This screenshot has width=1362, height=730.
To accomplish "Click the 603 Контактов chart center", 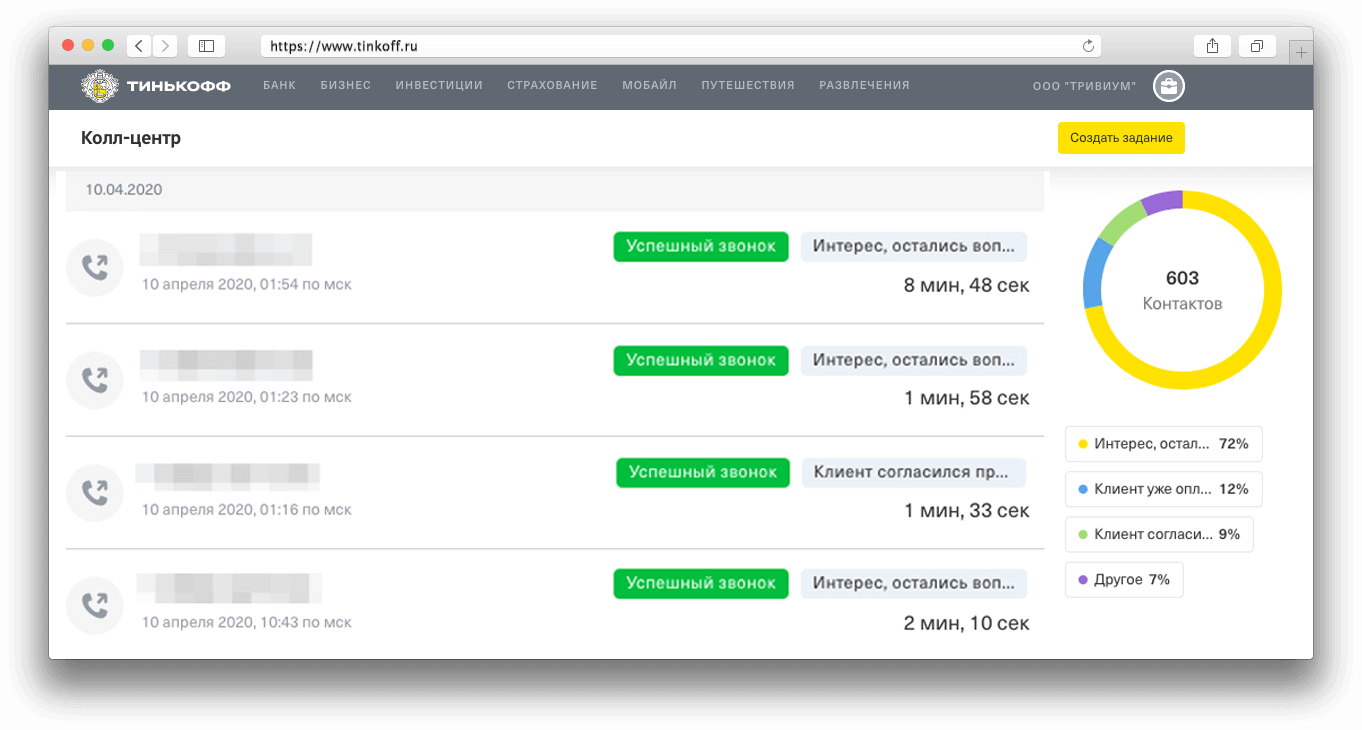I will click(x=1182, y=290).
